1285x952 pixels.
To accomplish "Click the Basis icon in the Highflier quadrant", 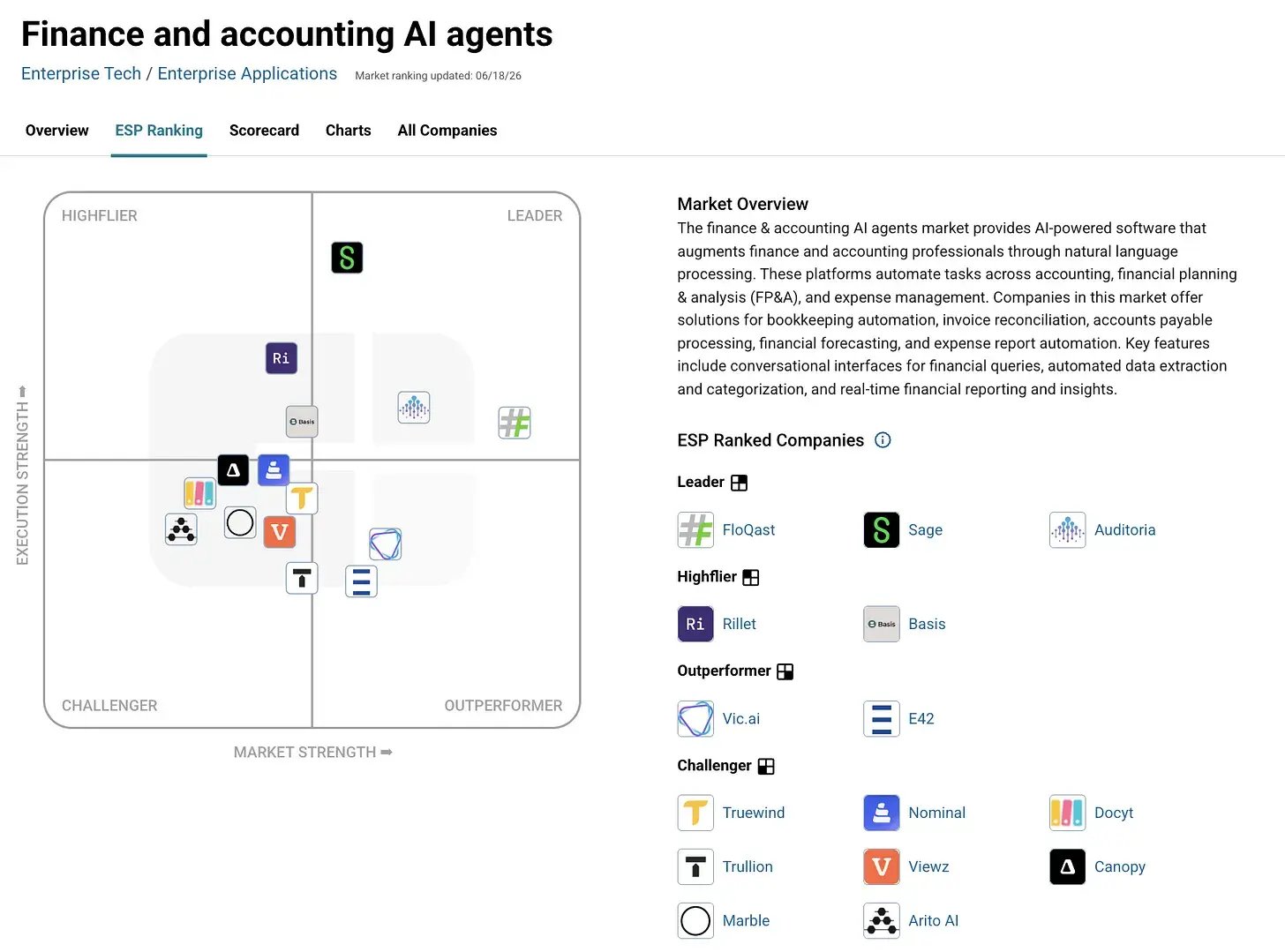I will tap(302, 422).
